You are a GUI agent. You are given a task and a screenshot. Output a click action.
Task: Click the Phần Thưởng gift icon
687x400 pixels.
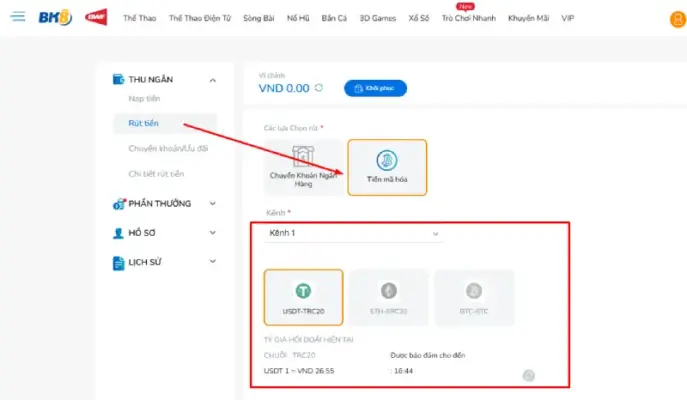tap(119, 204)
